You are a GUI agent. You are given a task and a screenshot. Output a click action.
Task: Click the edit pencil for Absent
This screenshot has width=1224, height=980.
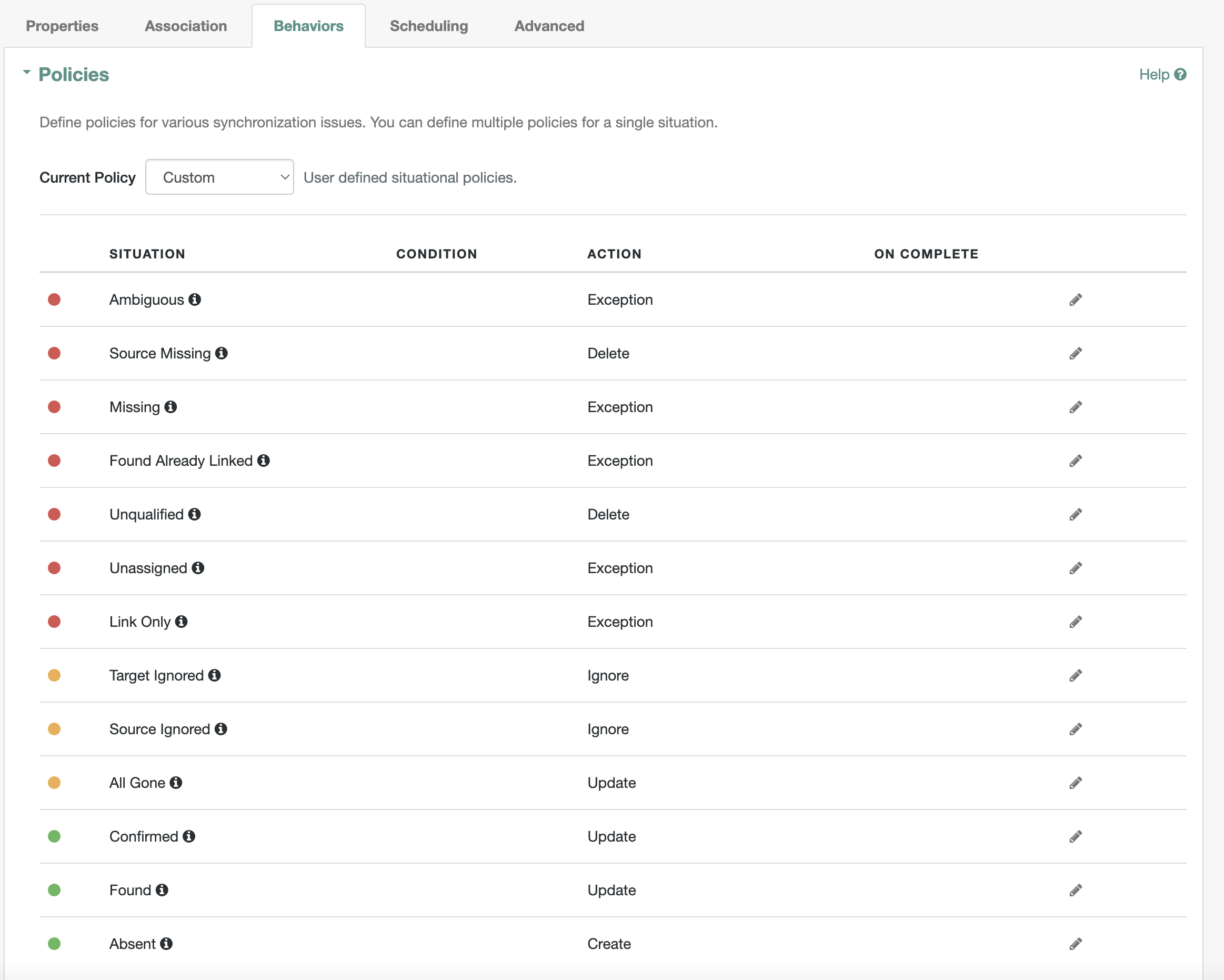coord(1075,944)
